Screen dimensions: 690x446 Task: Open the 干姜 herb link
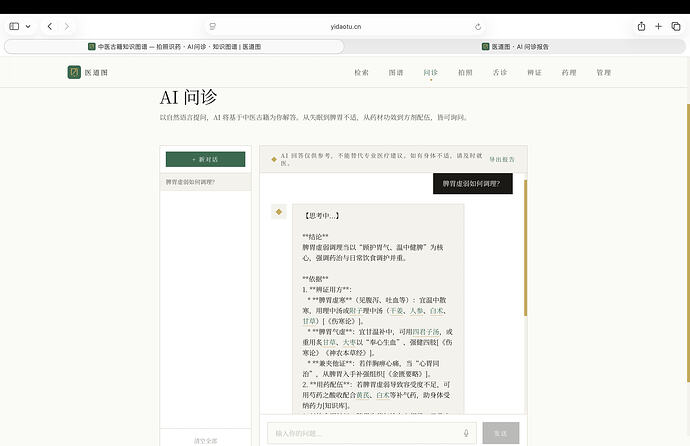396,311
